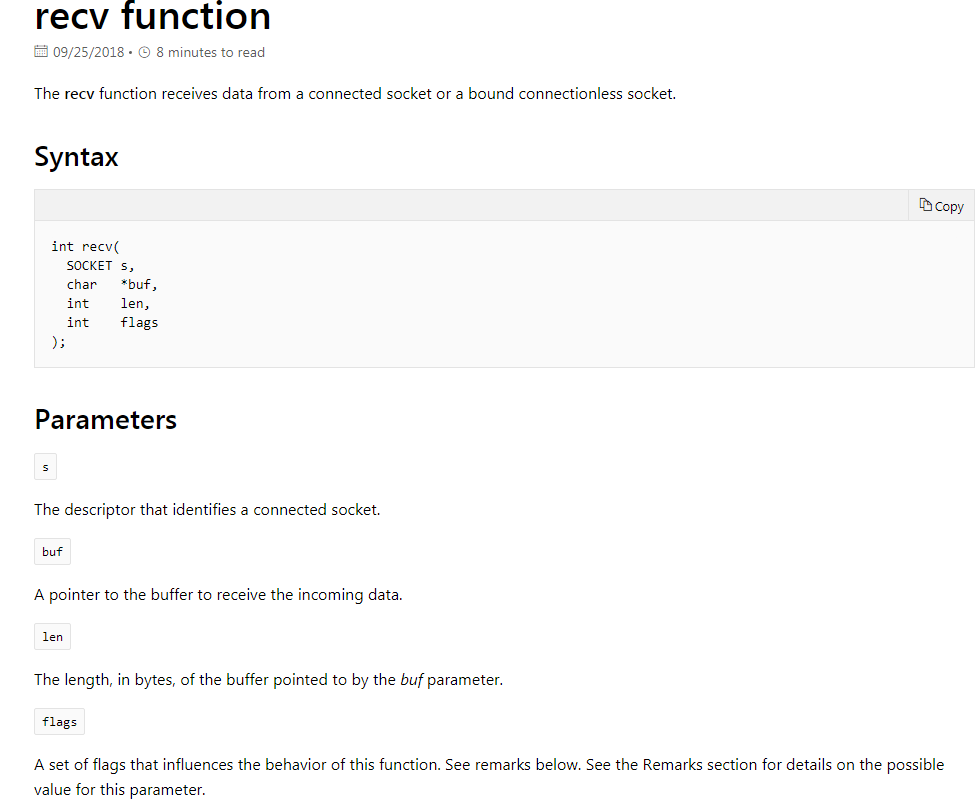This screenshot has height=802, width=977.
Task: Click the "int len," line in code
Action: (108, 303)
